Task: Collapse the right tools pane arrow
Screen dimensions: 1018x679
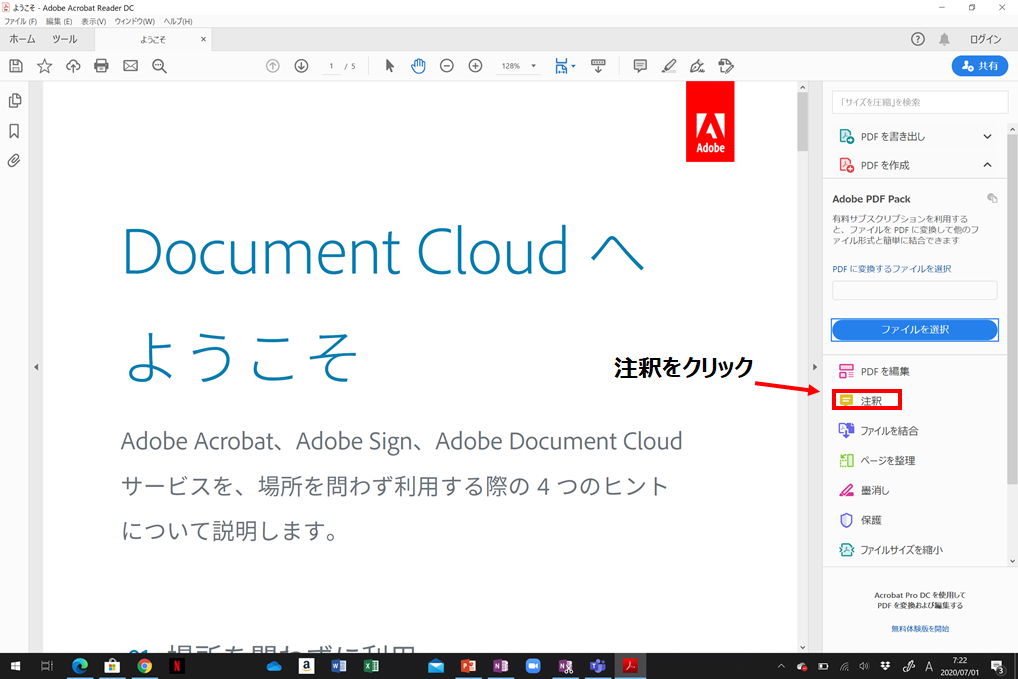Action: coord(815,367)
